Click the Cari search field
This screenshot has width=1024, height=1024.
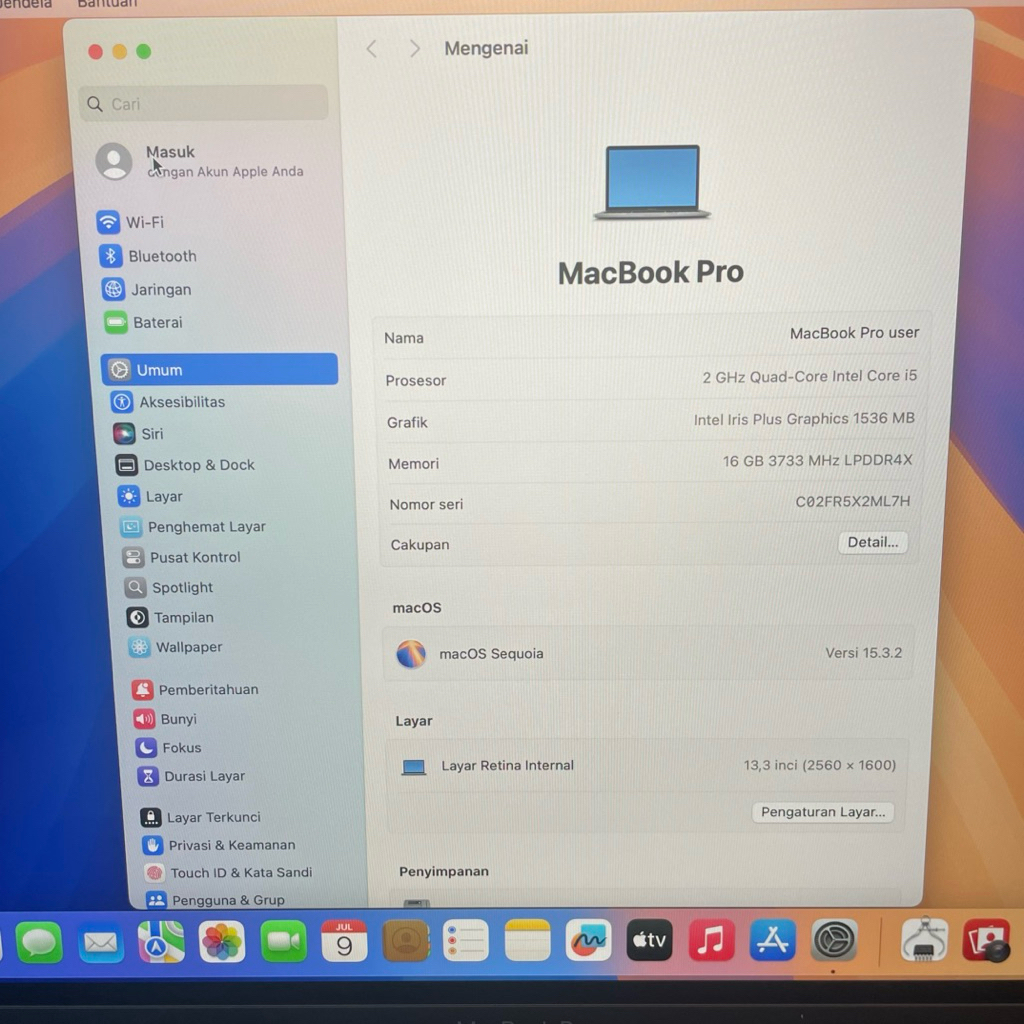[x=204, y=104]
